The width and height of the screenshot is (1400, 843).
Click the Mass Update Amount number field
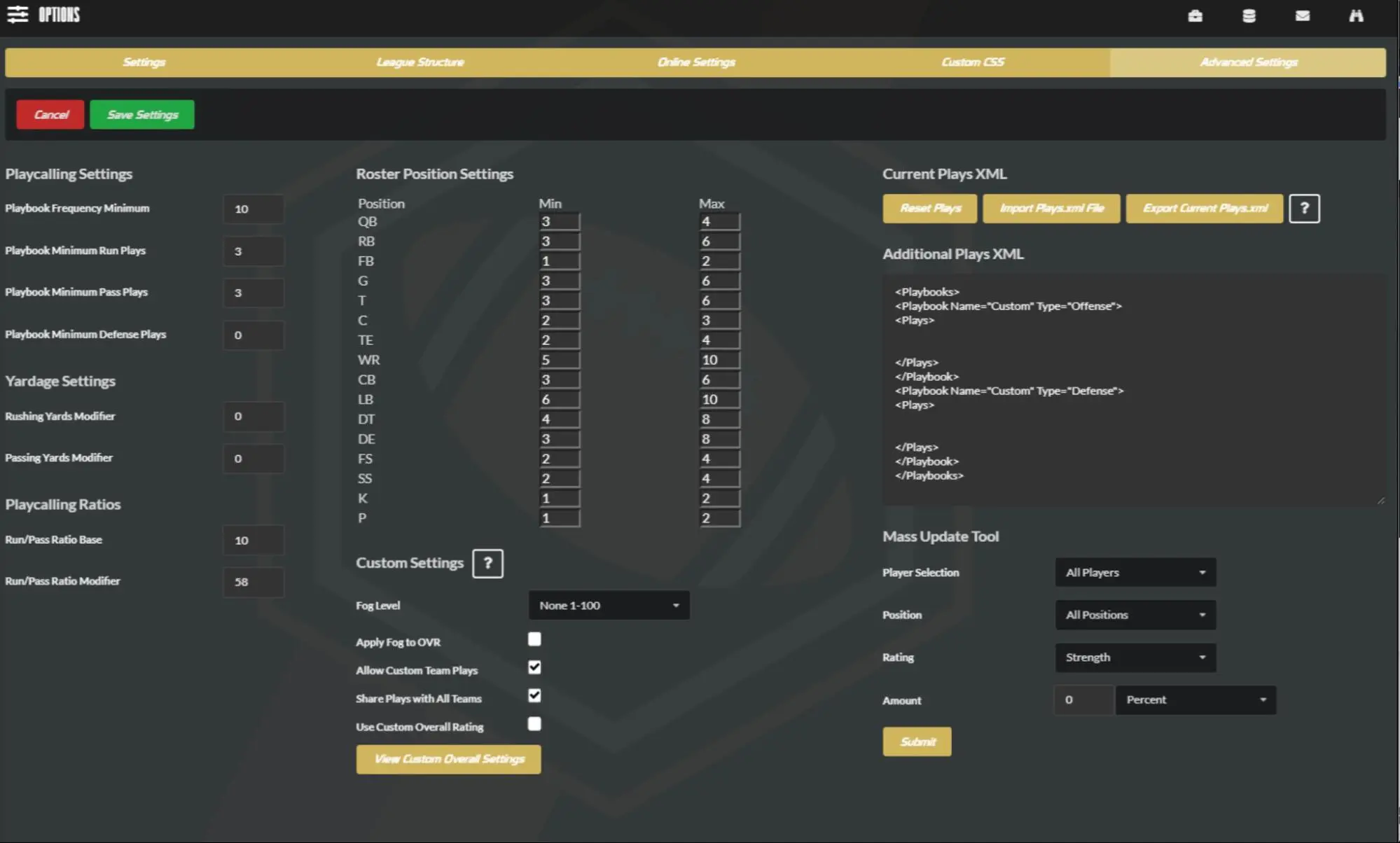tap(1083, 700)
